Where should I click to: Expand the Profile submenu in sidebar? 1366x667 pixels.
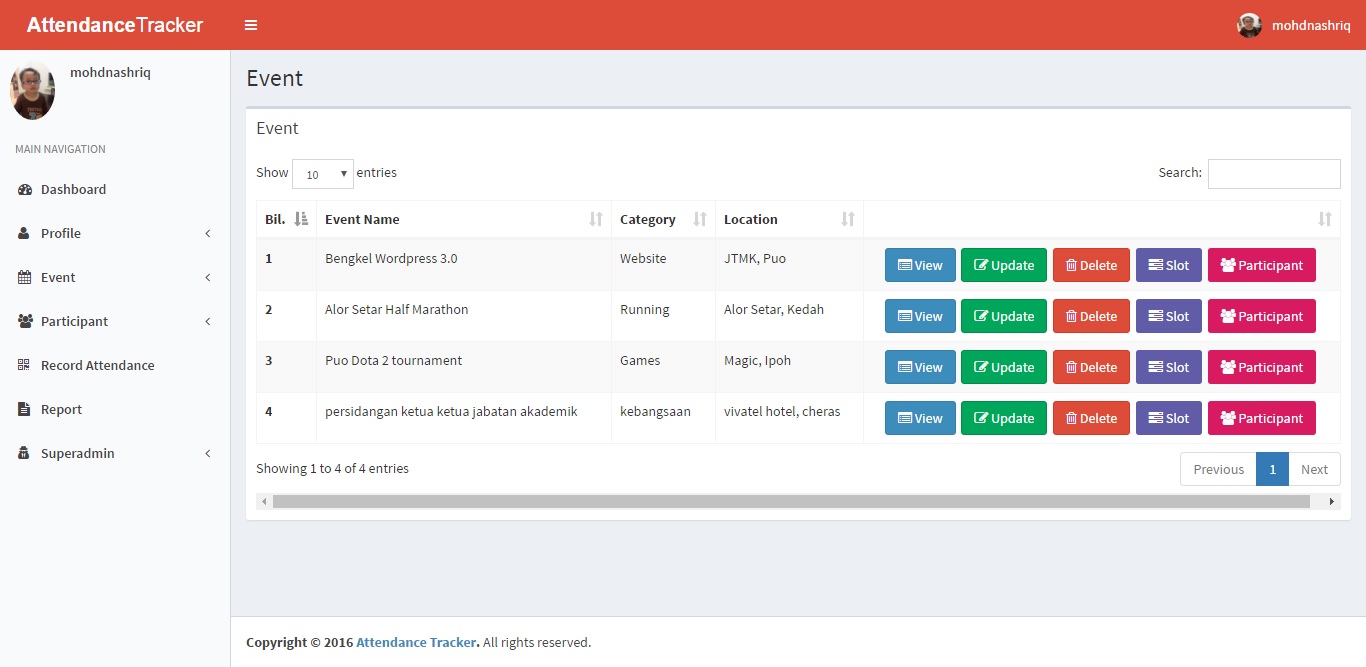click(115, 233)
